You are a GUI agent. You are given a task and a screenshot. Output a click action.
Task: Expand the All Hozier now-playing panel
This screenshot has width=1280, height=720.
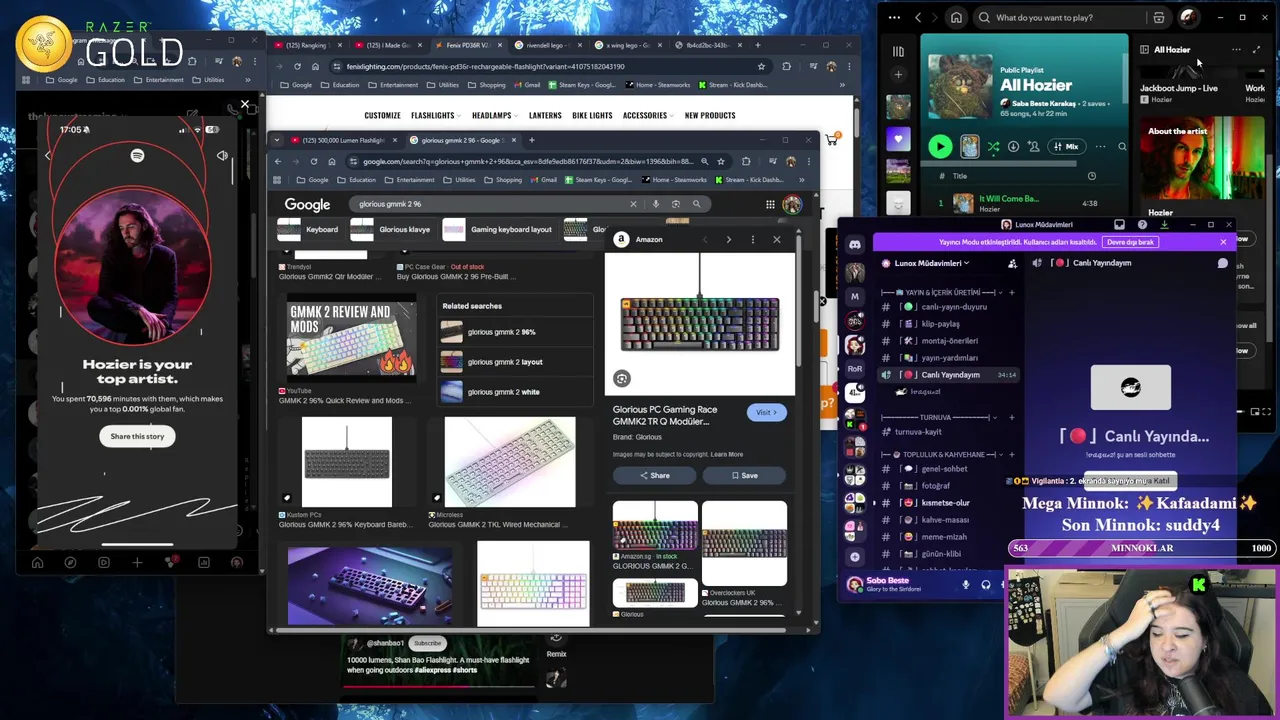click(x=1257, y=49)
